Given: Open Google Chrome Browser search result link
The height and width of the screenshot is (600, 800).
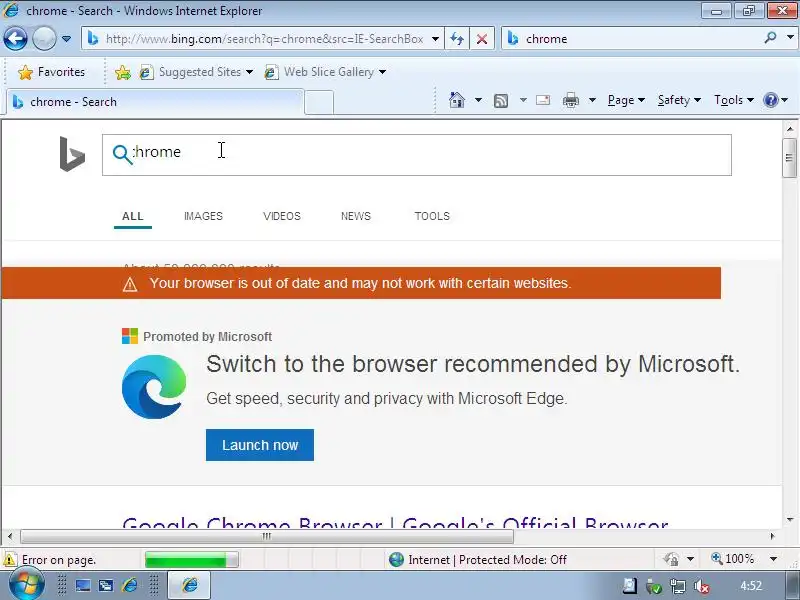Looking at the screenshot, I should [395, 523].
